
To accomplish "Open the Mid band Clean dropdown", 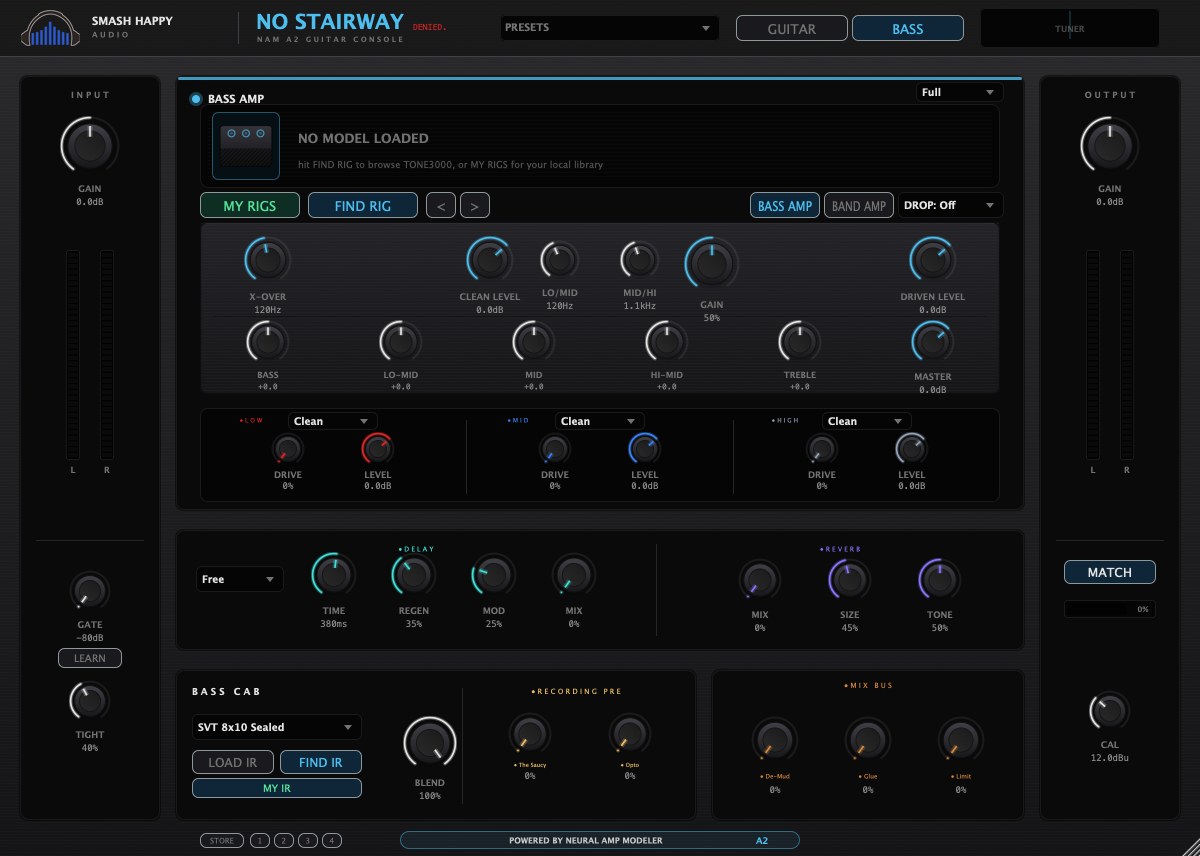I will point(599,421).
